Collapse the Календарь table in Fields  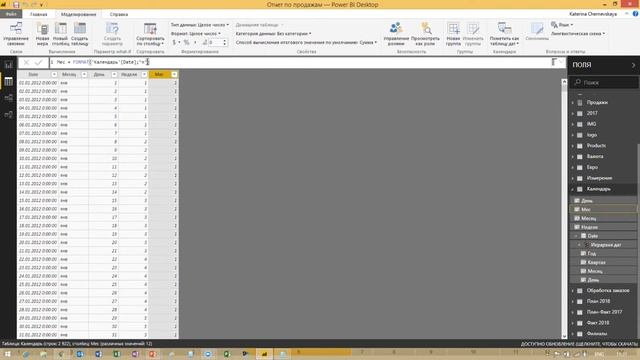(x=573, y=189)
